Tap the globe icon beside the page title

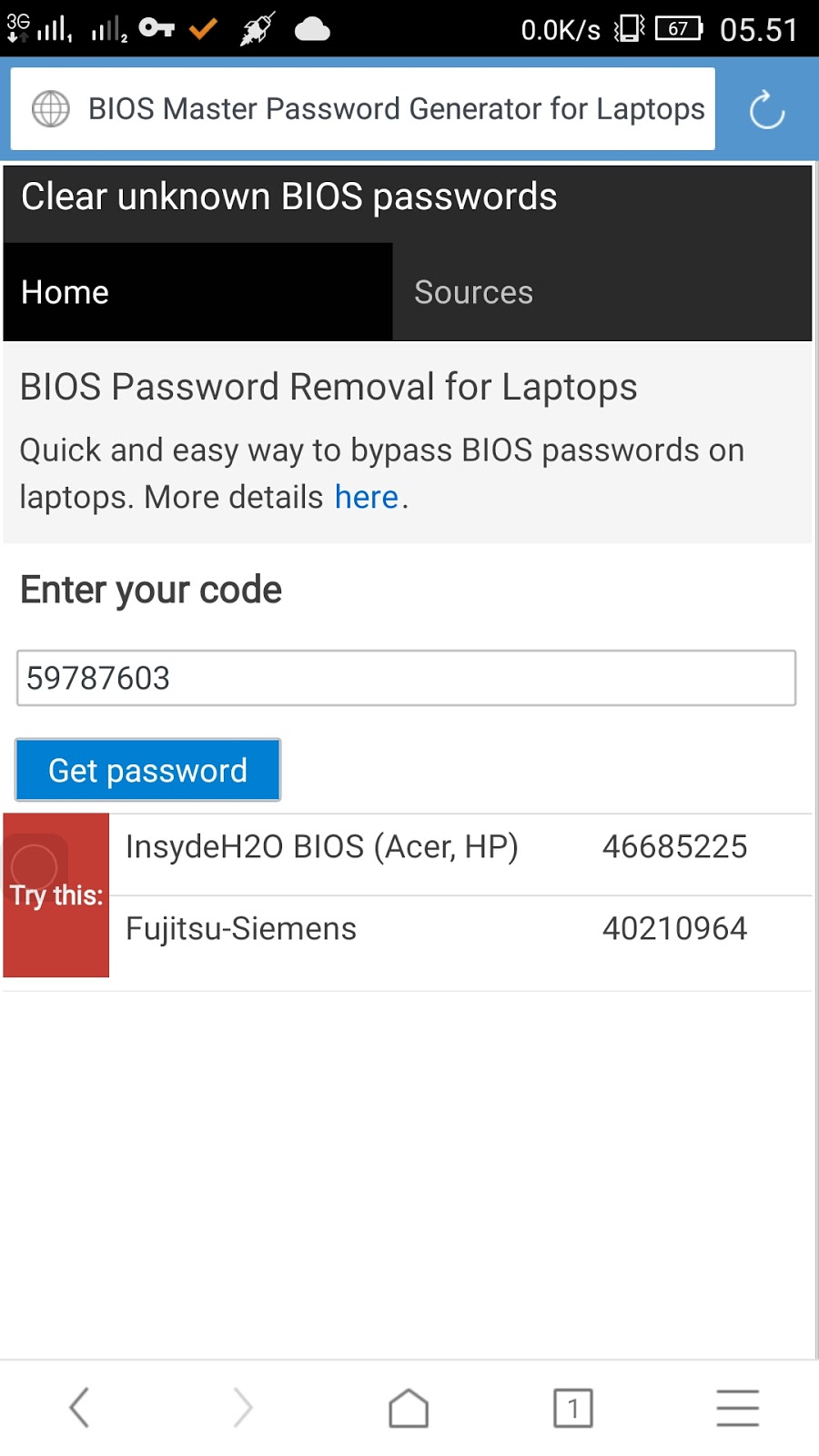coord(50,108)
